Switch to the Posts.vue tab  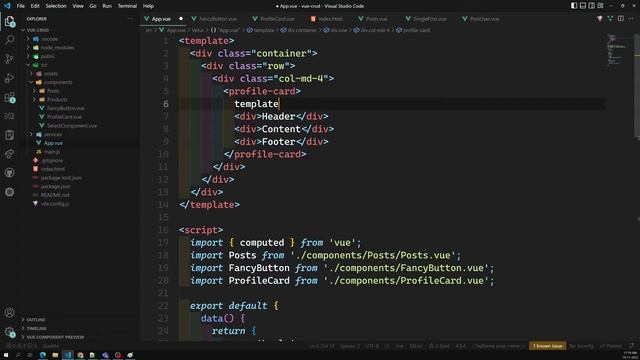376,19
